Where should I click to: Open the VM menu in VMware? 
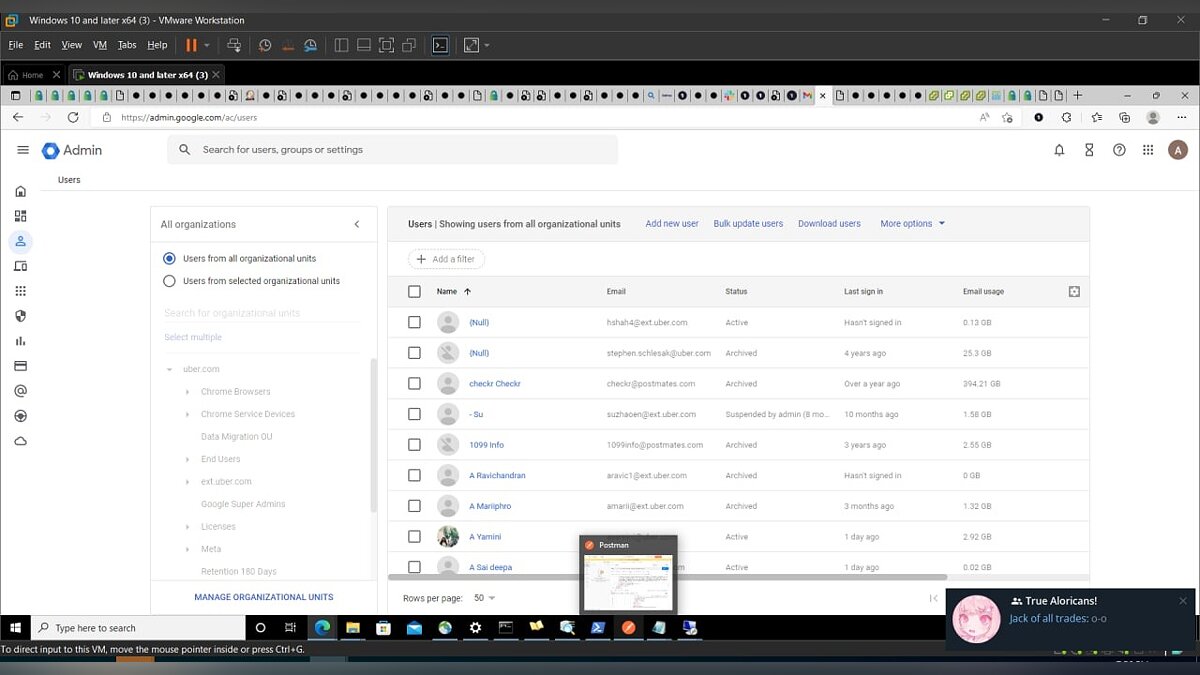click(x=100, y=45)
